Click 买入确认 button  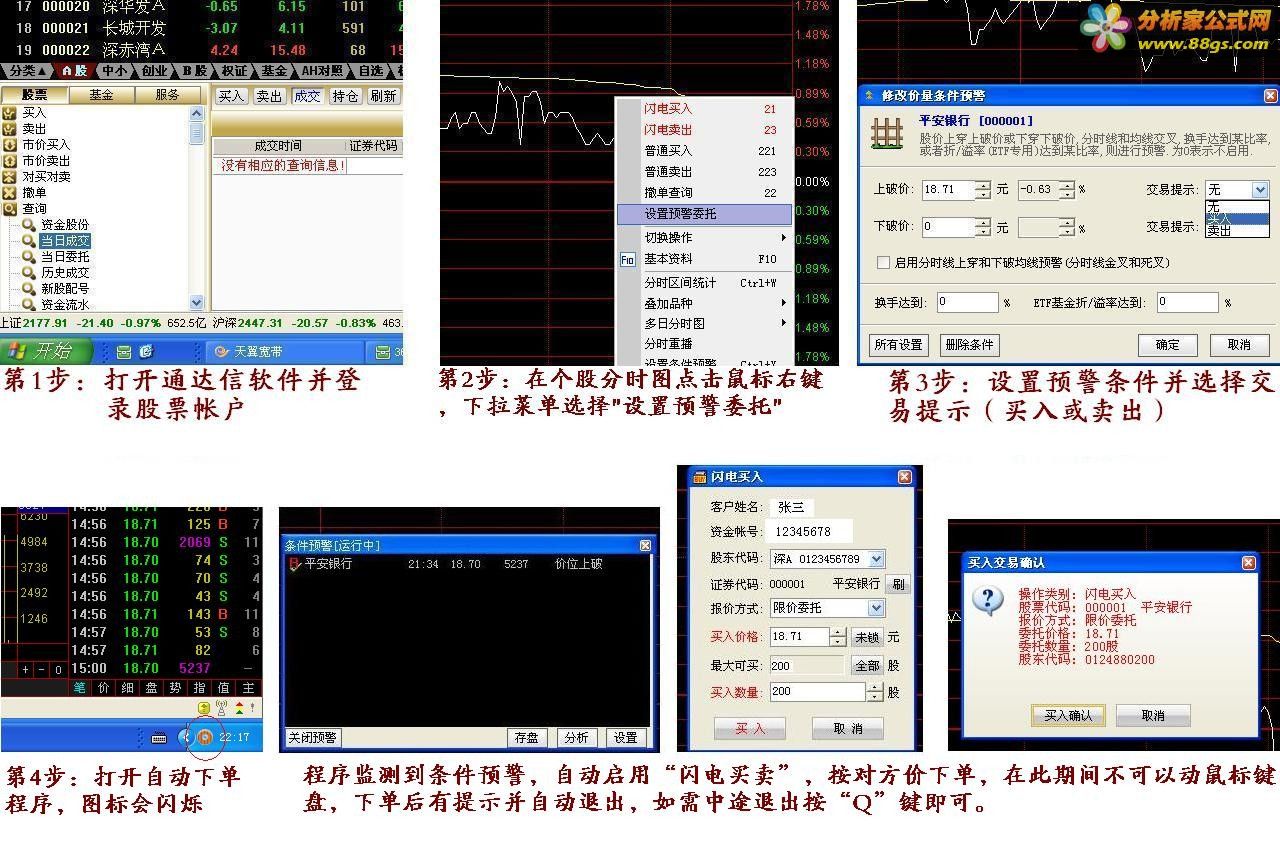1068,716
